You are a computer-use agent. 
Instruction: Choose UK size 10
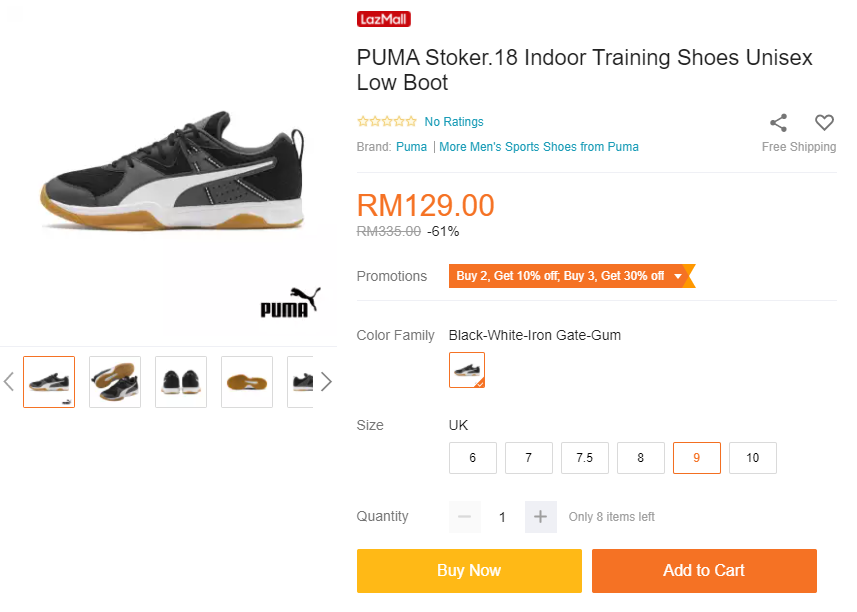[x=753, y=458]
